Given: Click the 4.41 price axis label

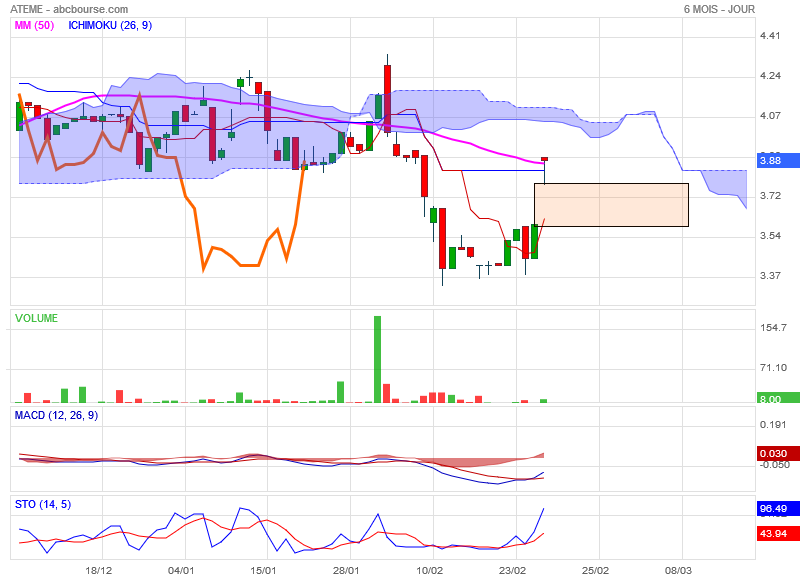Looking at the screenshot, I should (770, 36).
